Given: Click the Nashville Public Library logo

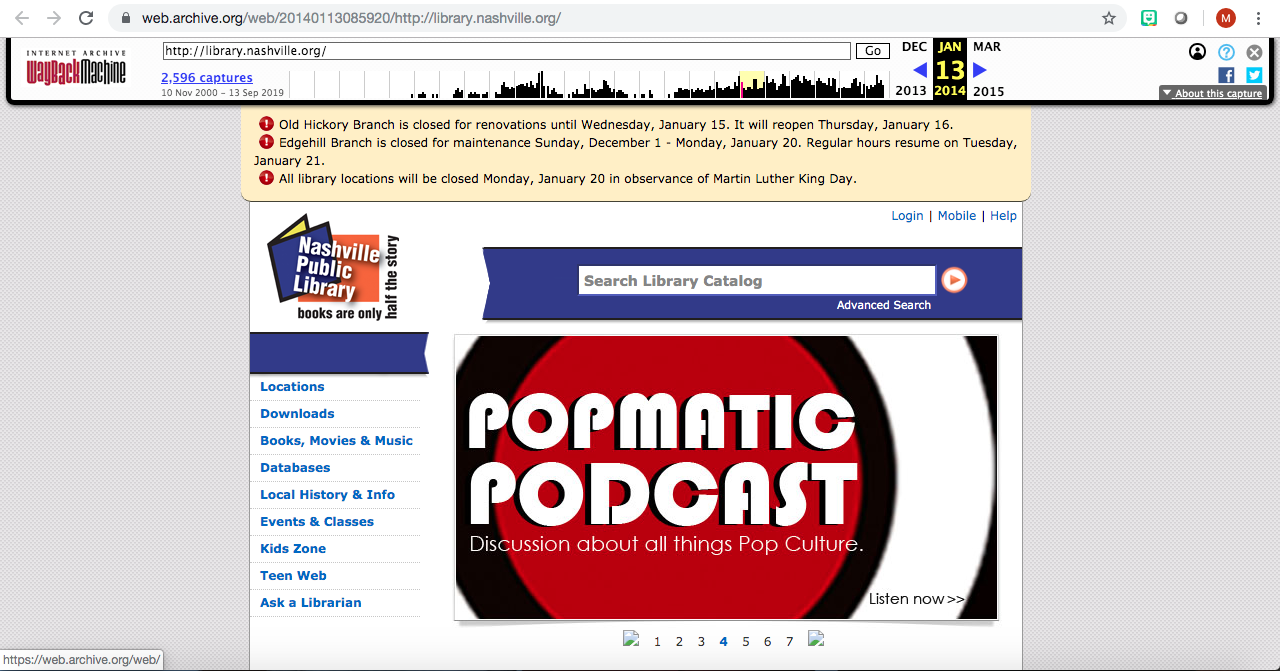Looking at the screenshot, I should (332, 267).
